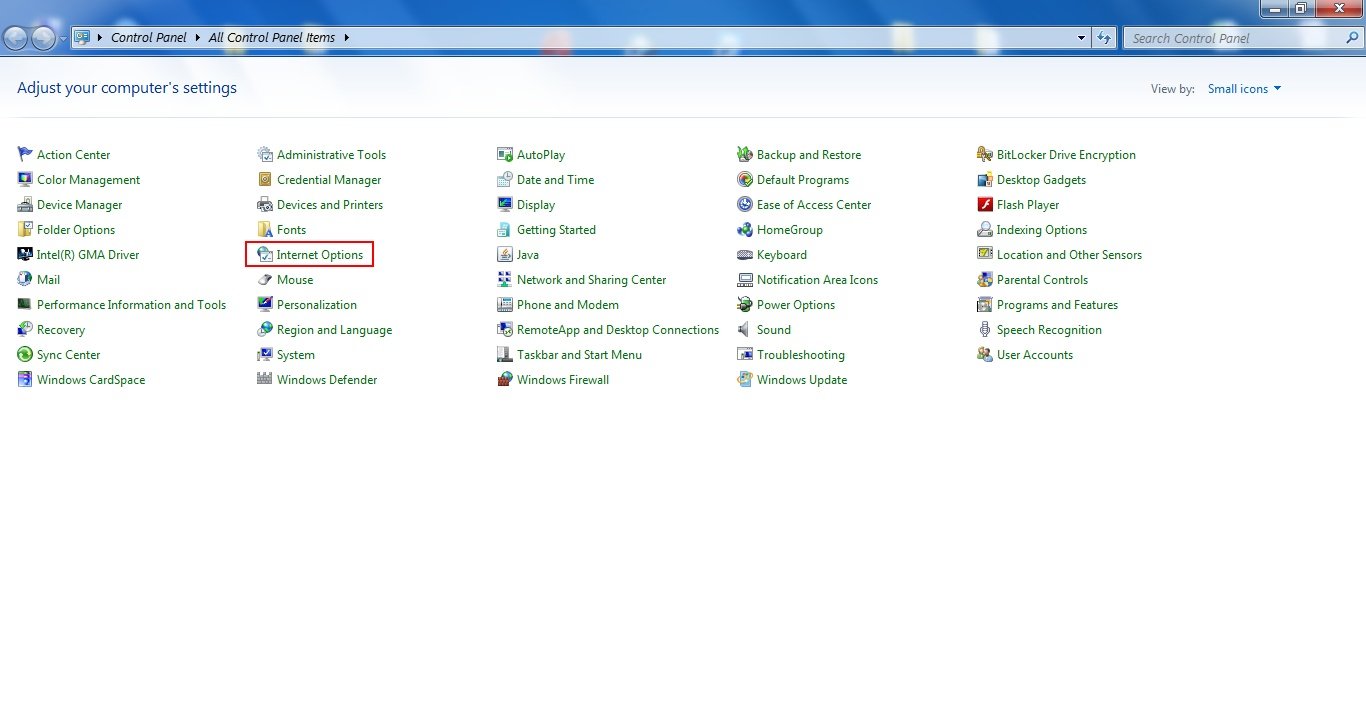The height and width of the screenshot is (728, 1366).
Task: Click the search magnifier icon
Action: (x=1352, y=38)
